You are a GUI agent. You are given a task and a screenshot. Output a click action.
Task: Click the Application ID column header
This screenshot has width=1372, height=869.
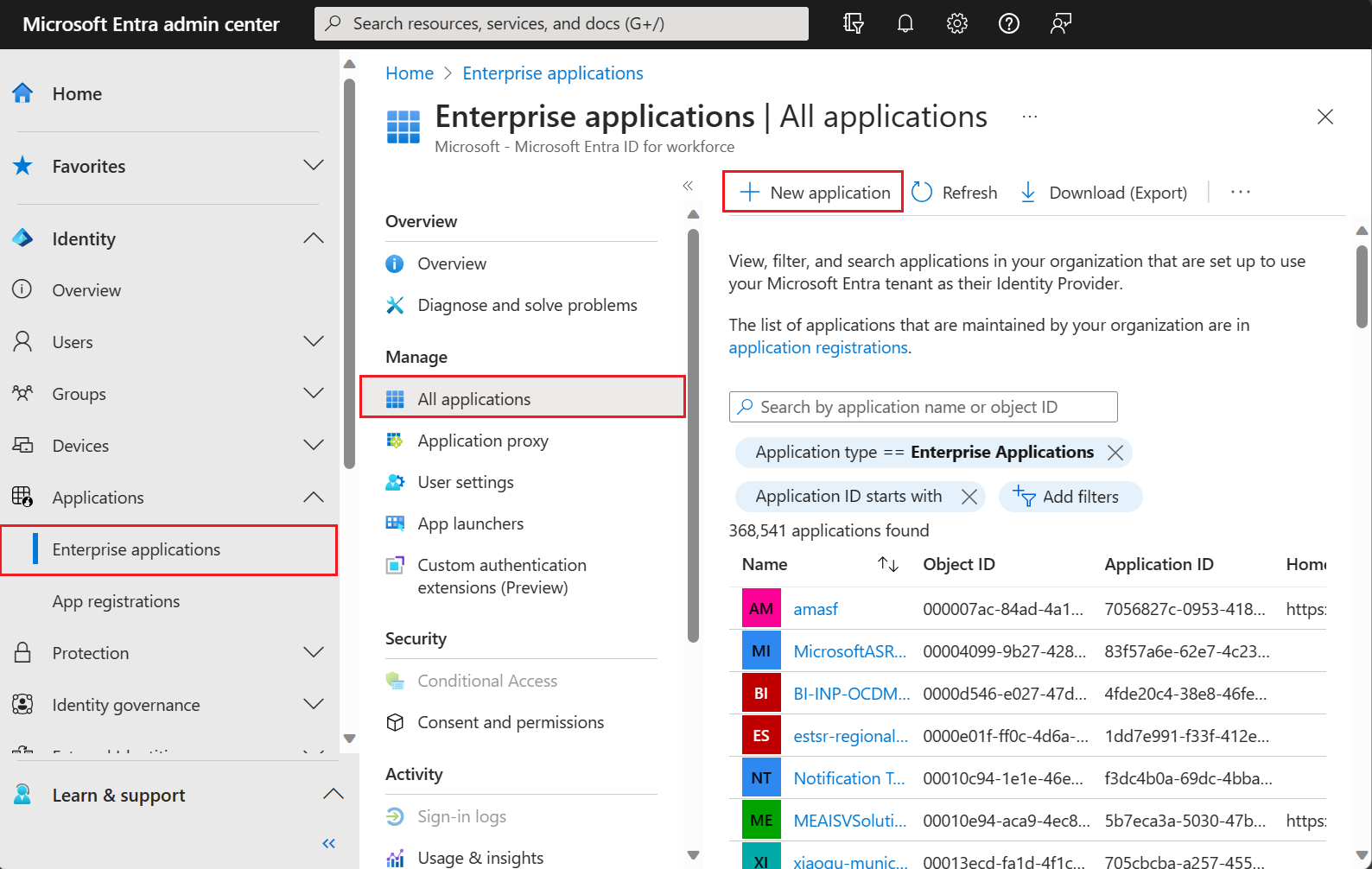[x=1159, y=564]
